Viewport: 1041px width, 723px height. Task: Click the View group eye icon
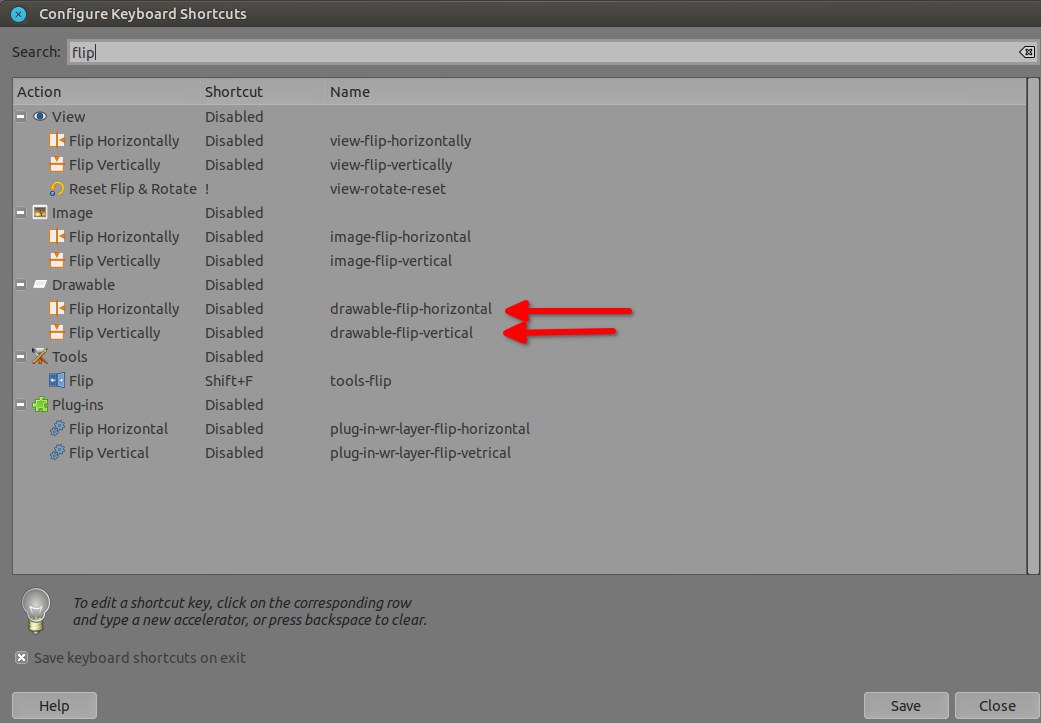point(40,116)
